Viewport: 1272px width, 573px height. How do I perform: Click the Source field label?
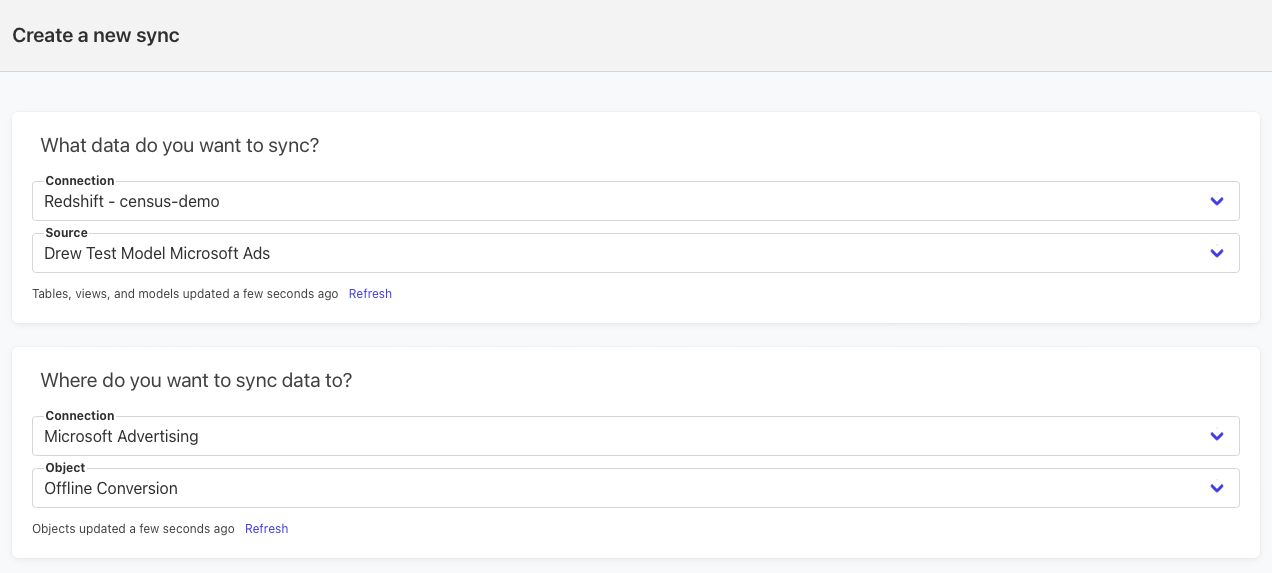[66, 233]
